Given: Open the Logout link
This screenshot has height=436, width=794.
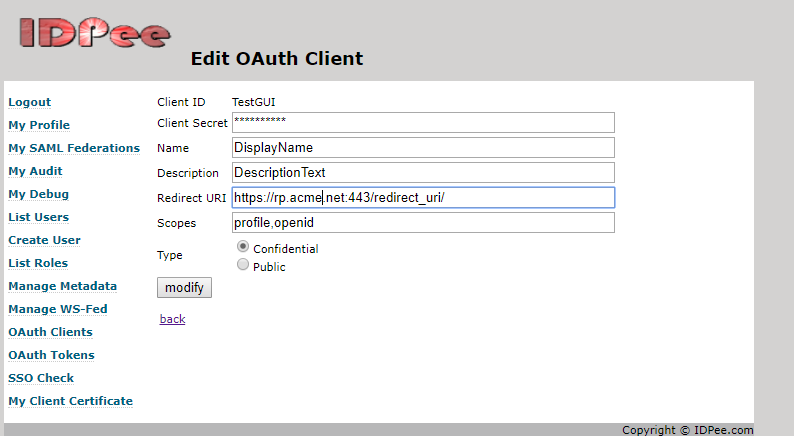Looking at the screenshot, I should pyautogui.click(x=29, y=102).
